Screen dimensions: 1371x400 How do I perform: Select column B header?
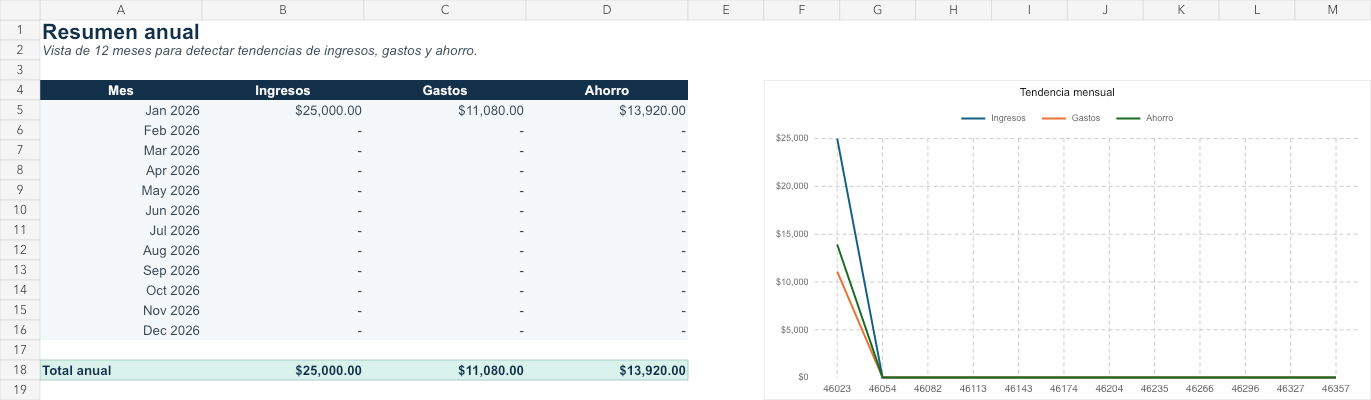click(x=283, y=10)
